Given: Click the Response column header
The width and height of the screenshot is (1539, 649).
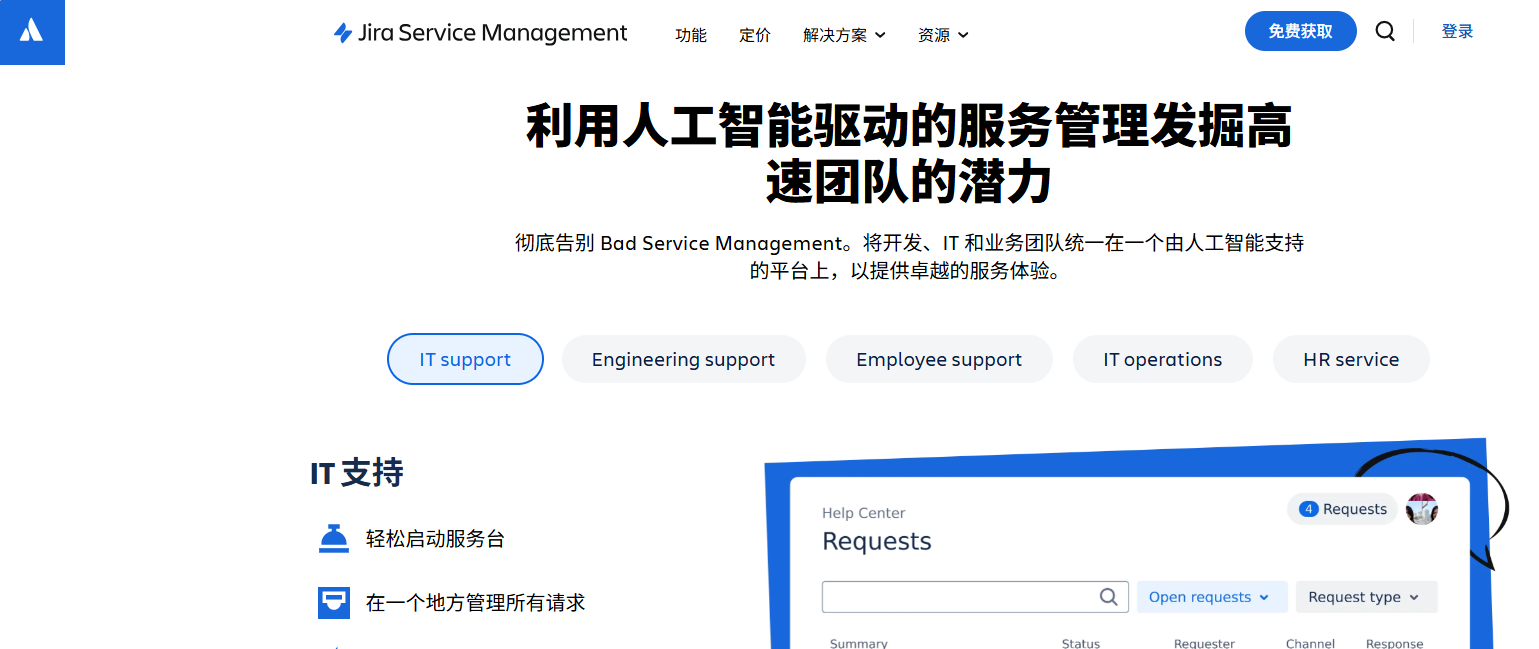Looking at the screenshot, I should point(1394,643).
